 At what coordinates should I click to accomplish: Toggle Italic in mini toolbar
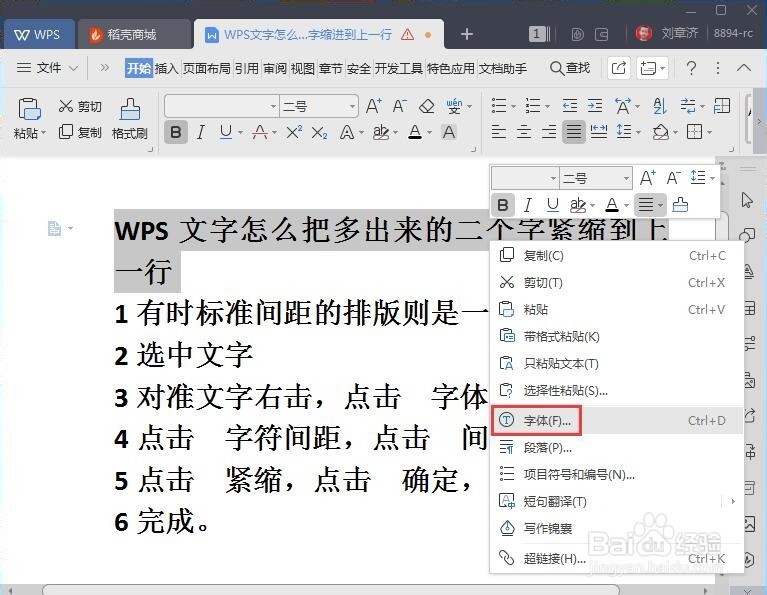pyautogui.click(x=528, y=205)
